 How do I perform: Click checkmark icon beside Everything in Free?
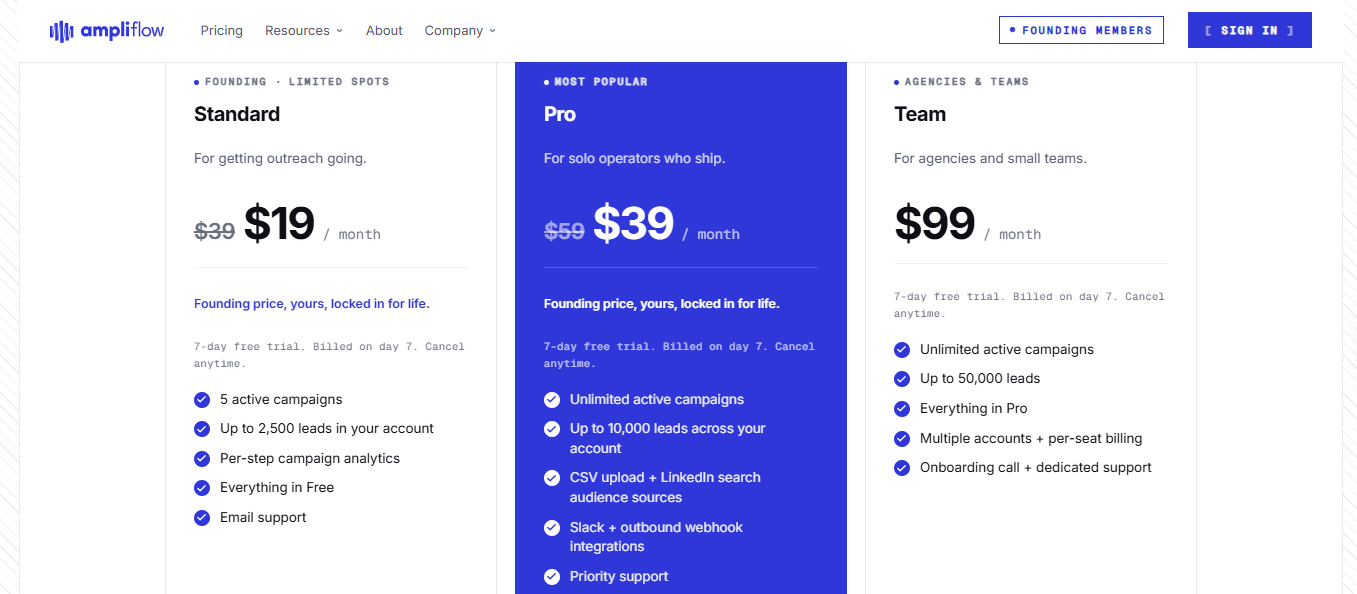[202, 488]
